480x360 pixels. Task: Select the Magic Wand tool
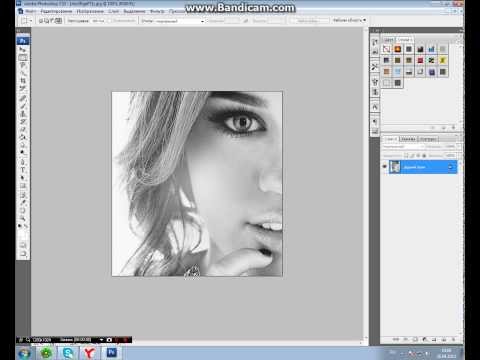pos(23,73)
